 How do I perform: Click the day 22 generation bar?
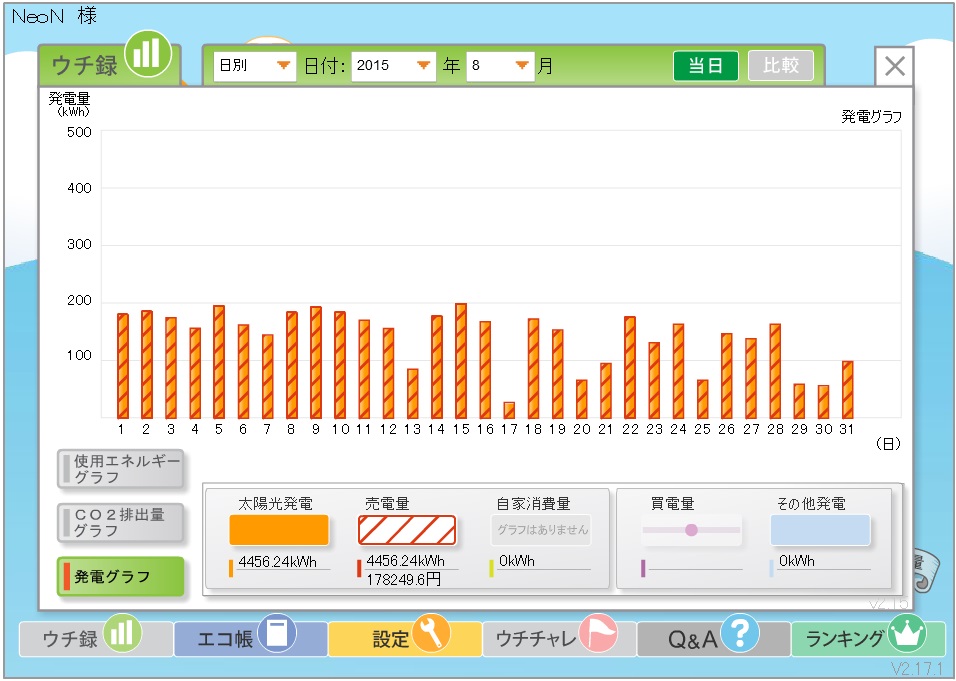[x=630, y=368]
